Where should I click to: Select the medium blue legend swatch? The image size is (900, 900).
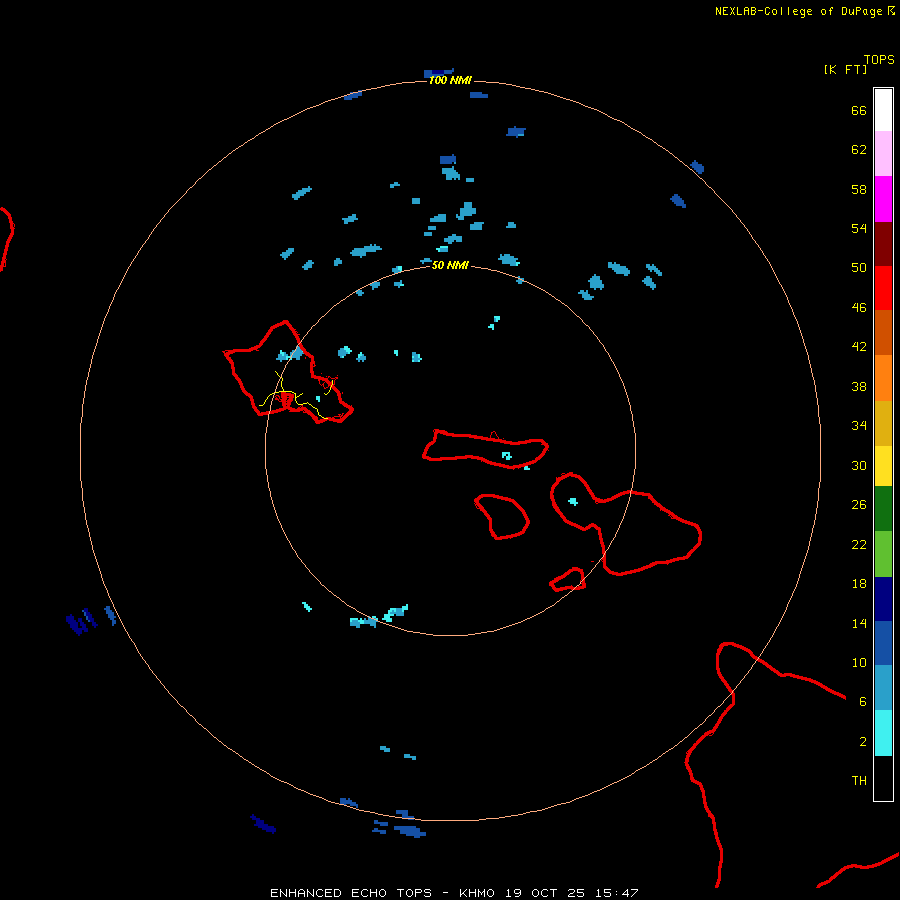tap(883, 643)
